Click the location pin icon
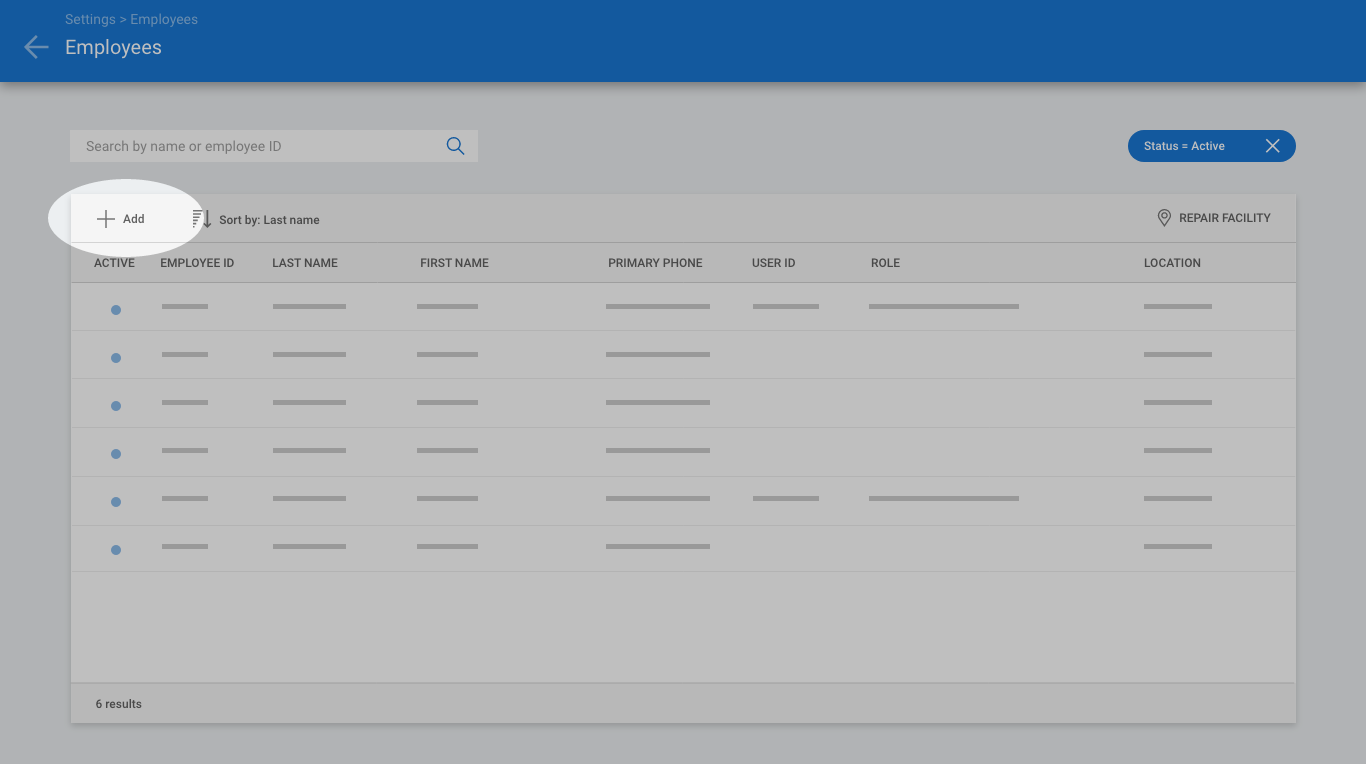1366x764 pixels. coord(1164,218)
